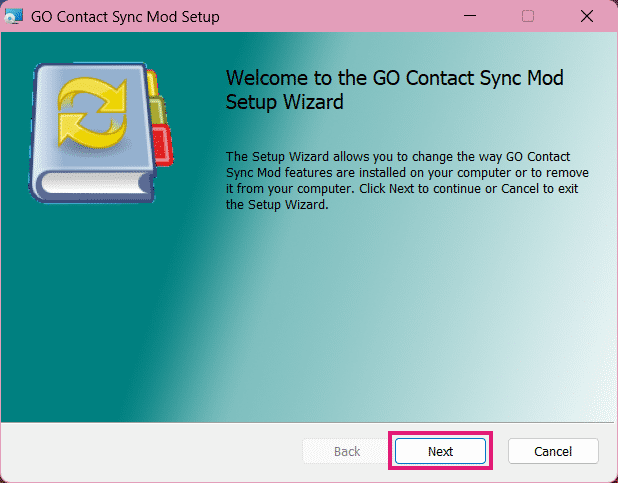The image size is (618, 483).
Task: Open the installer icon in title bar
Action: tap(14, 17)
